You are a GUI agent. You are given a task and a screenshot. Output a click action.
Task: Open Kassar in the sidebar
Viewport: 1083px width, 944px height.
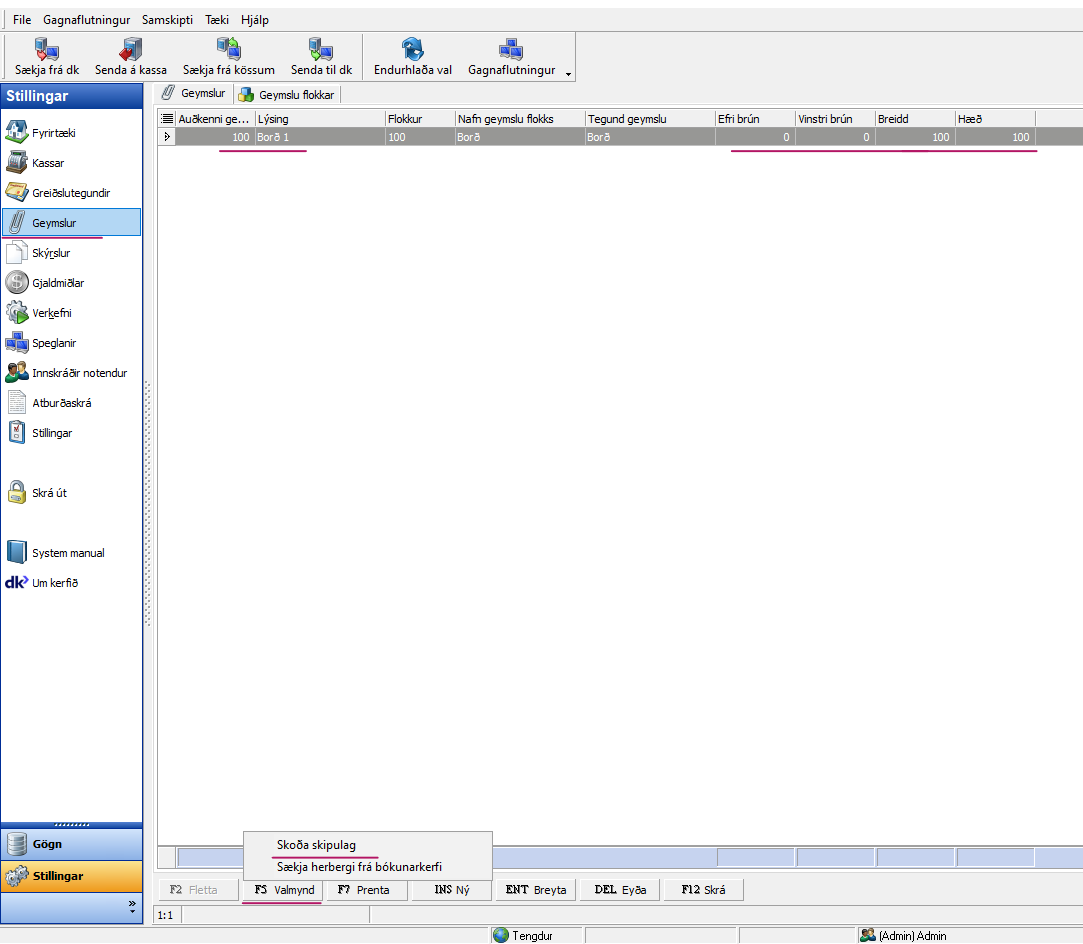click(17, 163)
